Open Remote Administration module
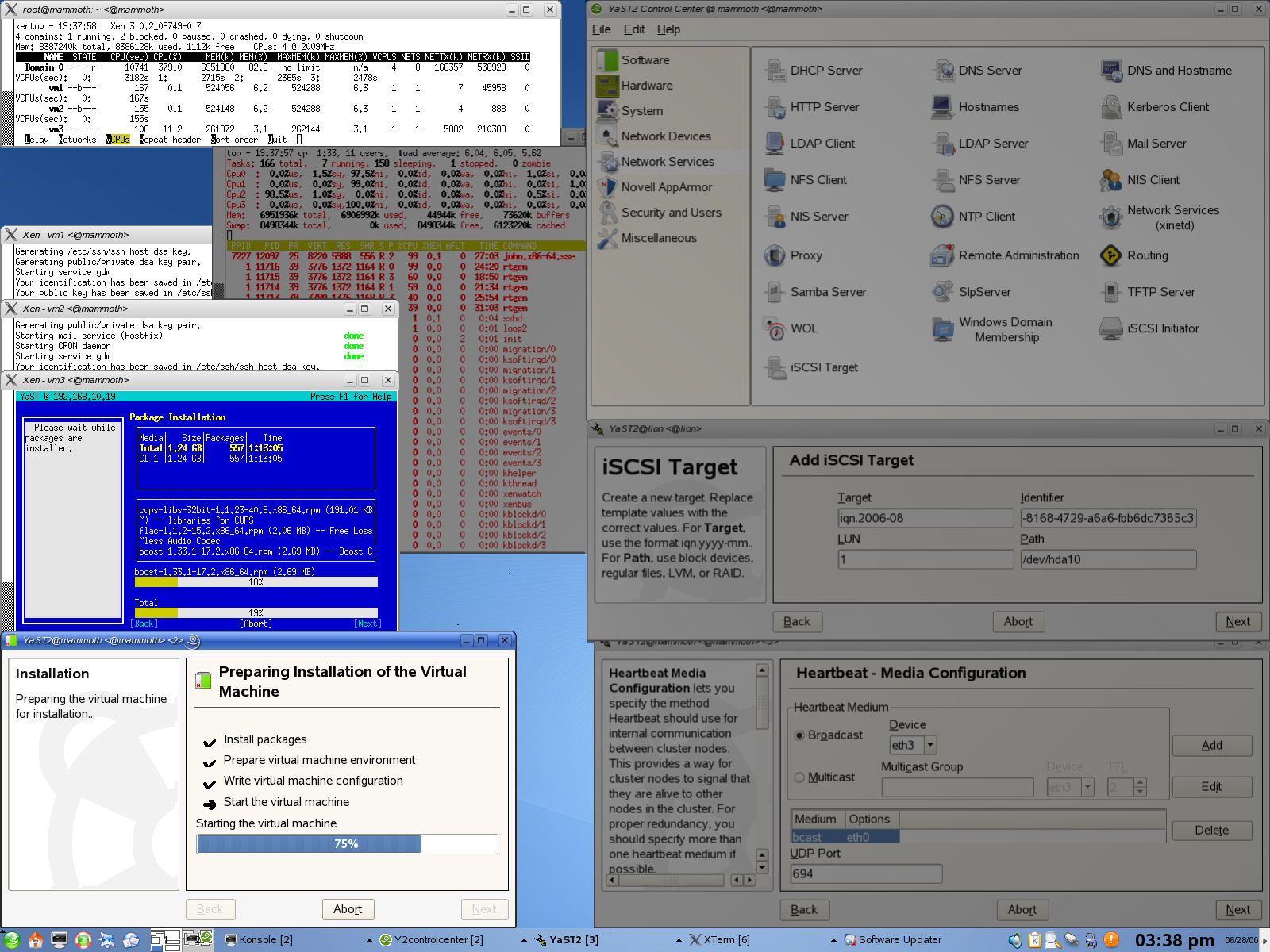1270x952 pixels. pyautogui.click(x=942, y=255)
